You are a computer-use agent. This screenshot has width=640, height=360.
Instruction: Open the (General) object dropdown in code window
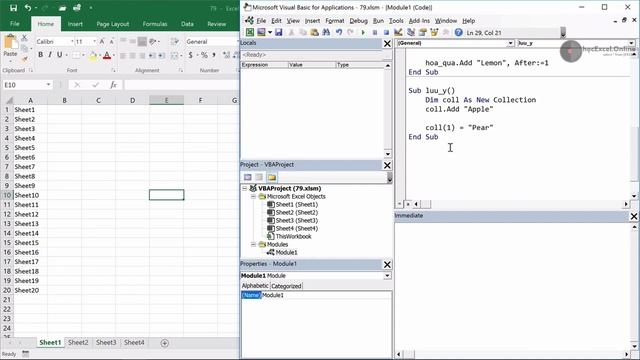pos(510,43)
